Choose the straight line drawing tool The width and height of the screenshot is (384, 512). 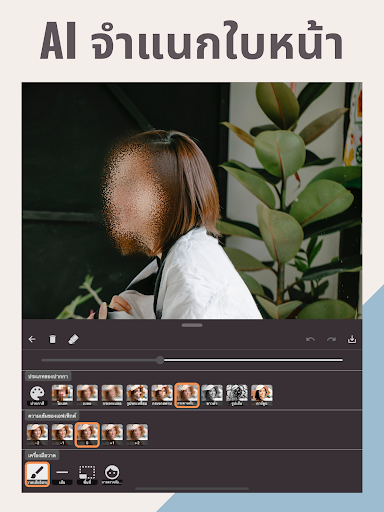(62, 474)
